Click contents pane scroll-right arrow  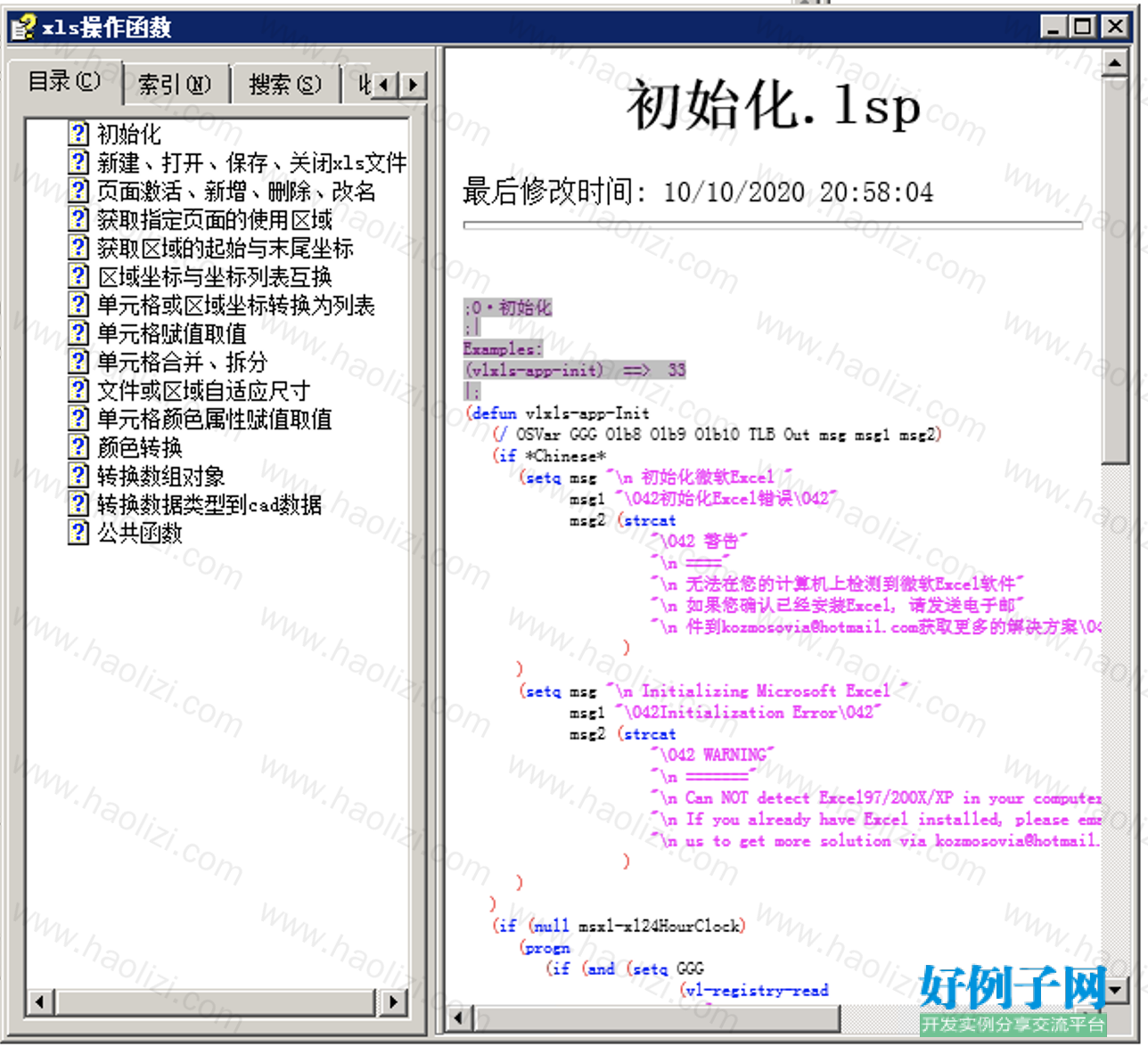393,1001
